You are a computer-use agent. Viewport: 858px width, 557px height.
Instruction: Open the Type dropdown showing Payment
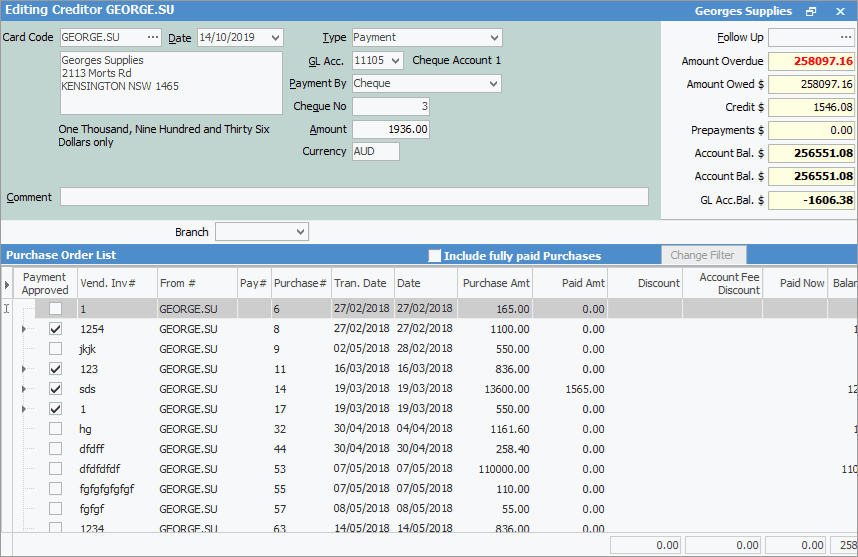[x=494, y=38]
